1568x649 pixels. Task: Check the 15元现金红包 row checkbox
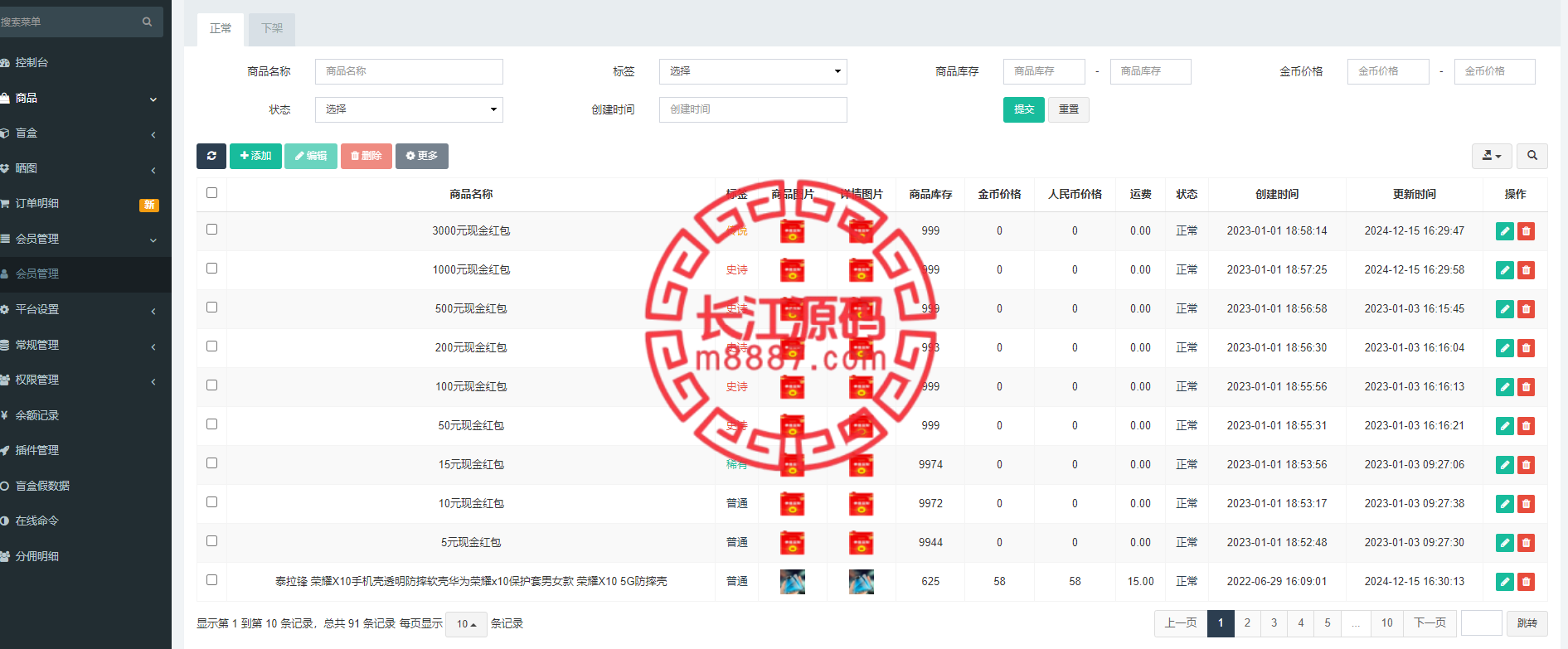pos(211,463)
